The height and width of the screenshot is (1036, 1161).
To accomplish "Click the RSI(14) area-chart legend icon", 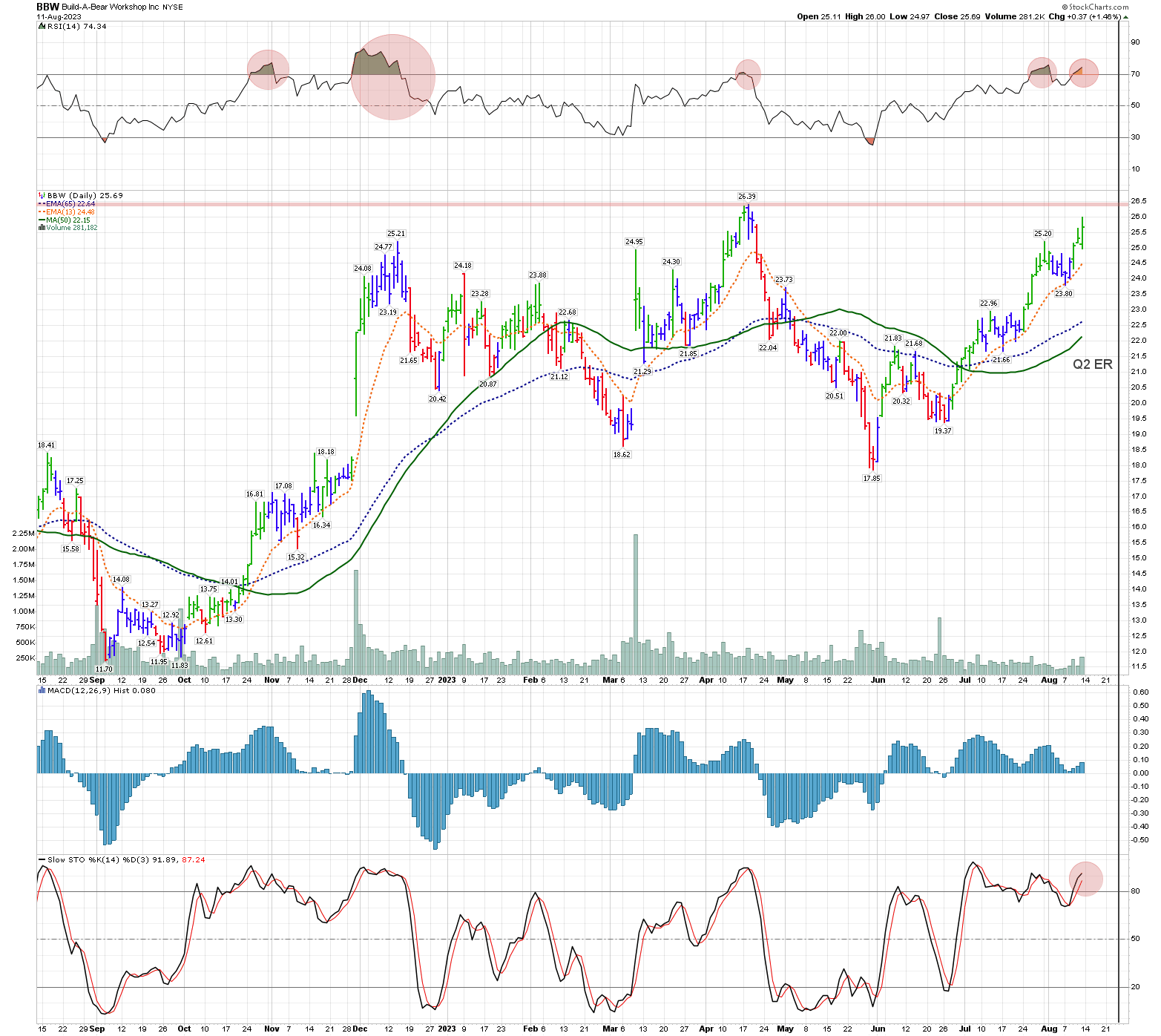I will [x=41, y=26].
